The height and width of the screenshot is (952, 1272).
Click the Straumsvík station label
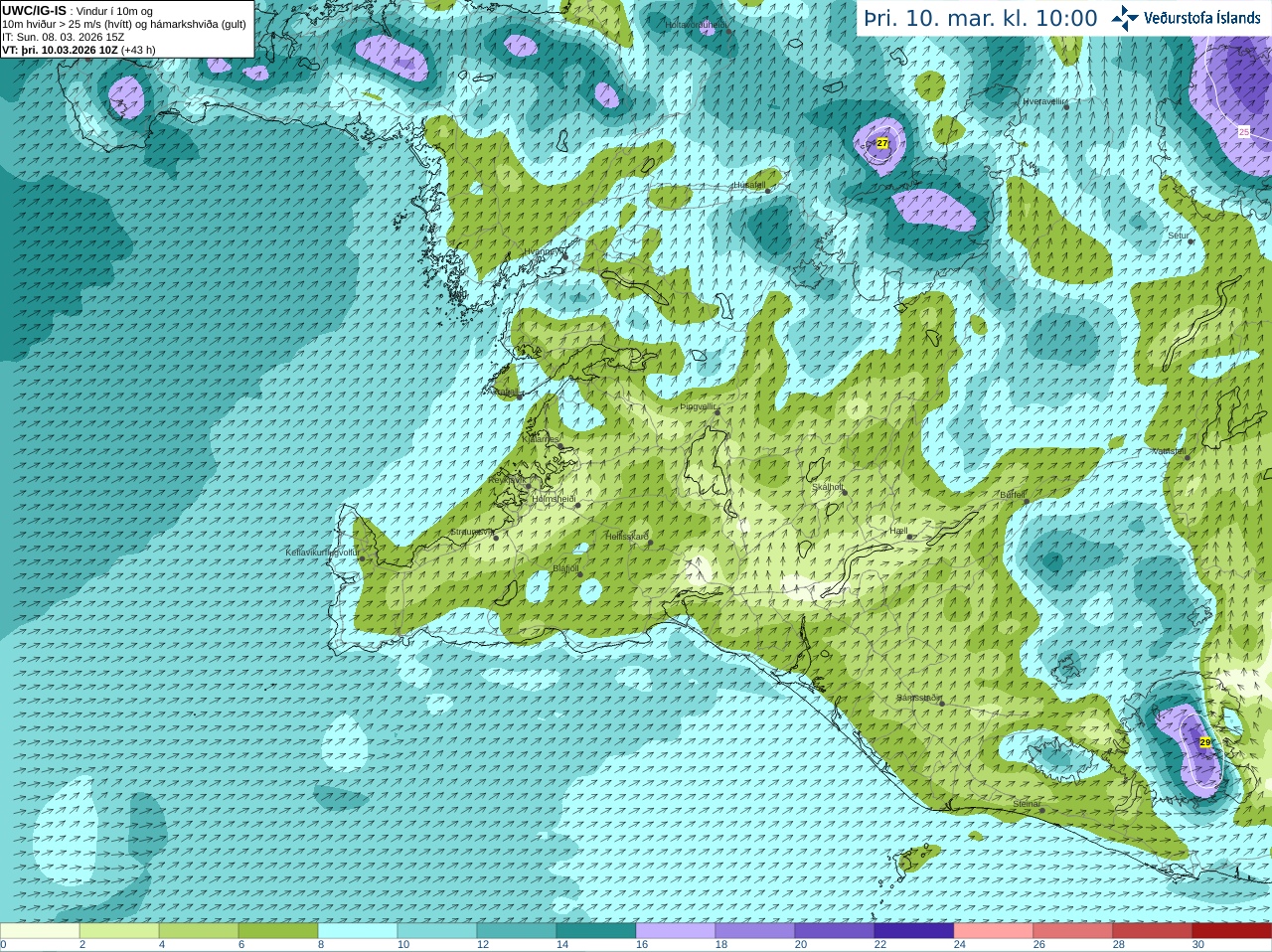click(471, 532)
